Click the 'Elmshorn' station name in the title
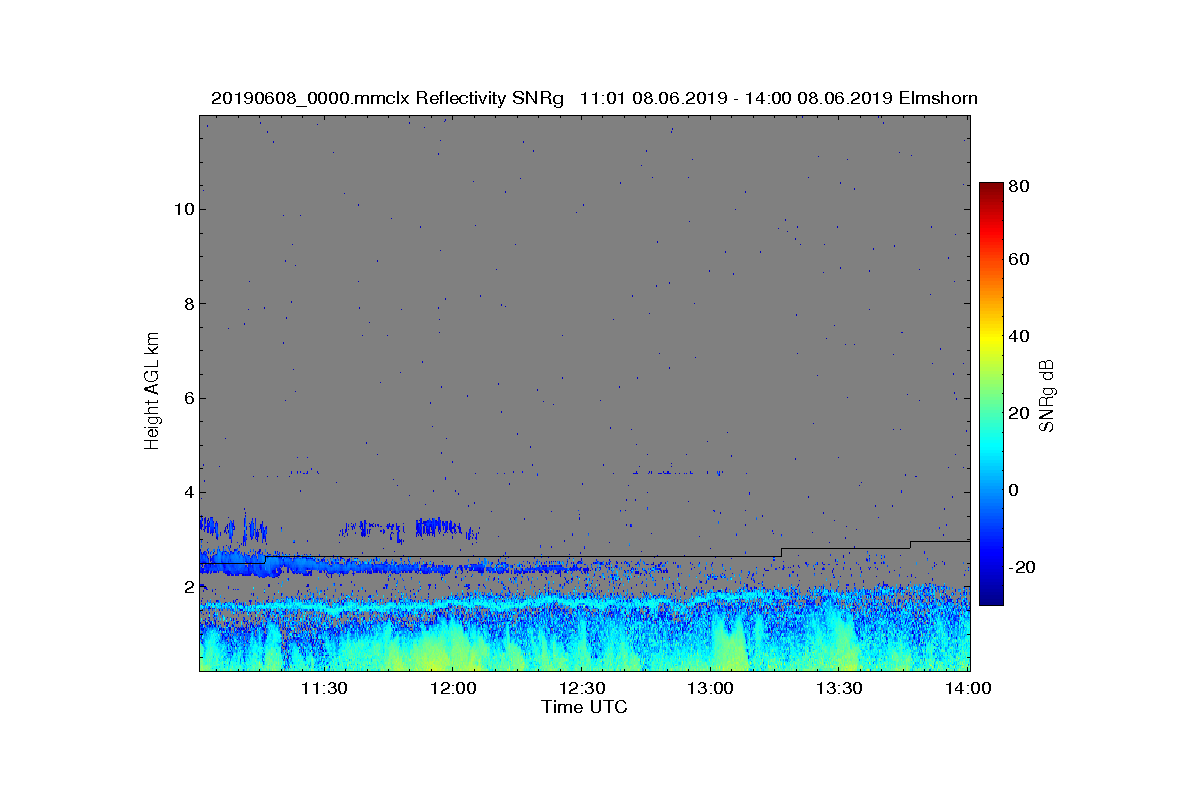This screenshot has height=800, width=1200. [938, 98]
